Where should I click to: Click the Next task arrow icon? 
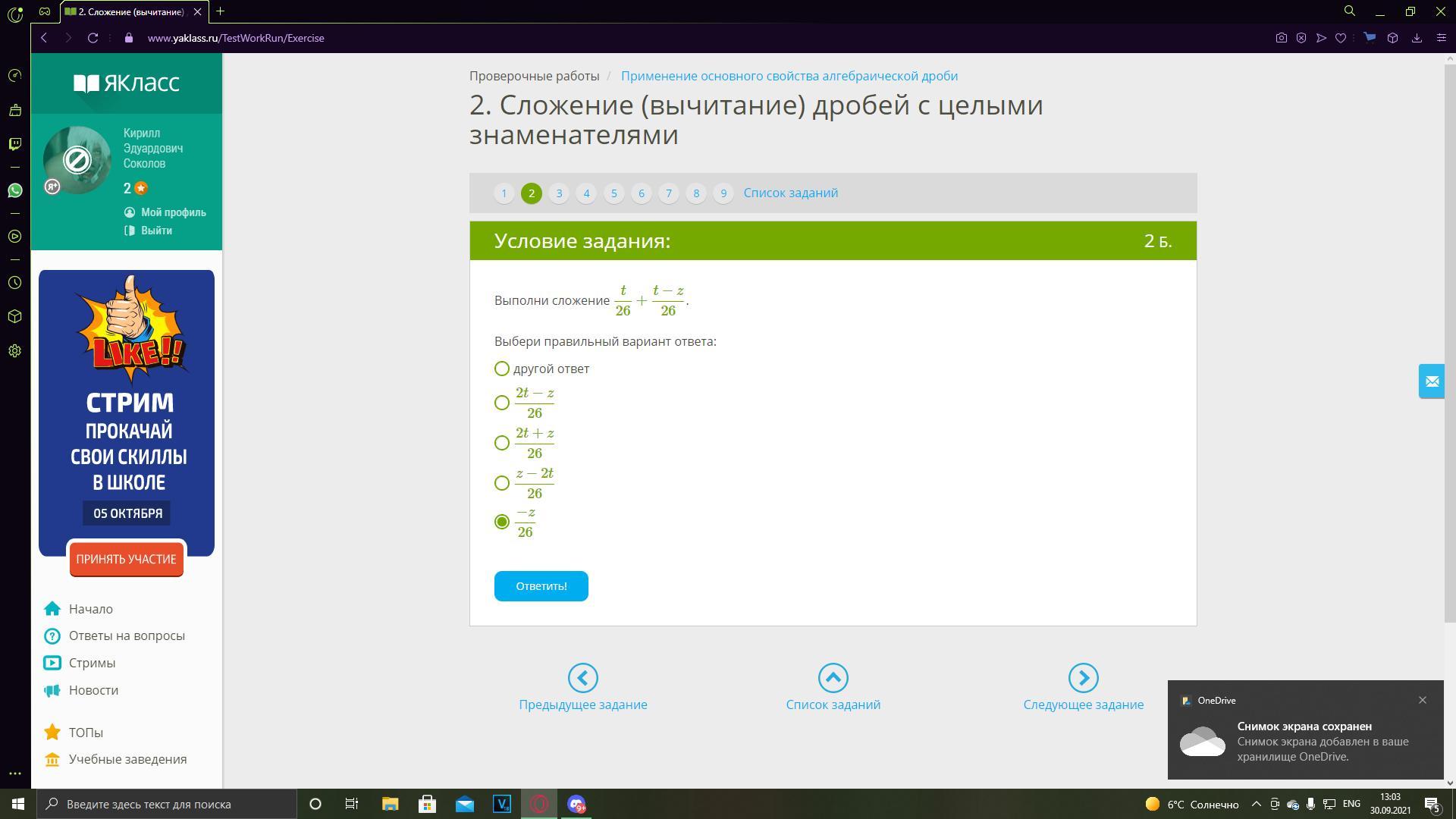(x=1083, y=678)
